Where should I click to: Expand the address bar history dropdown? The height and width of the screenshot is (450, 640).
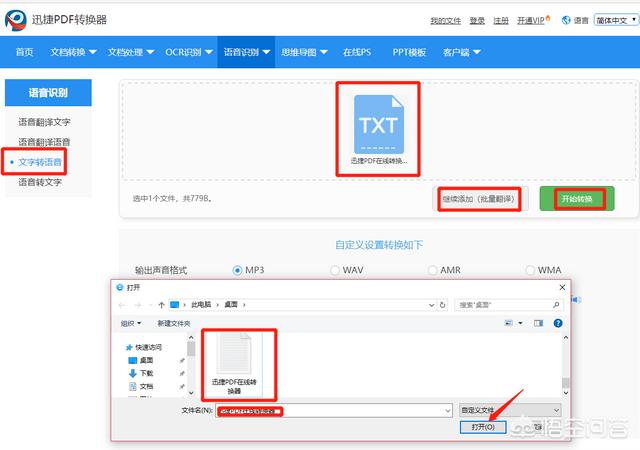point(431,305)
